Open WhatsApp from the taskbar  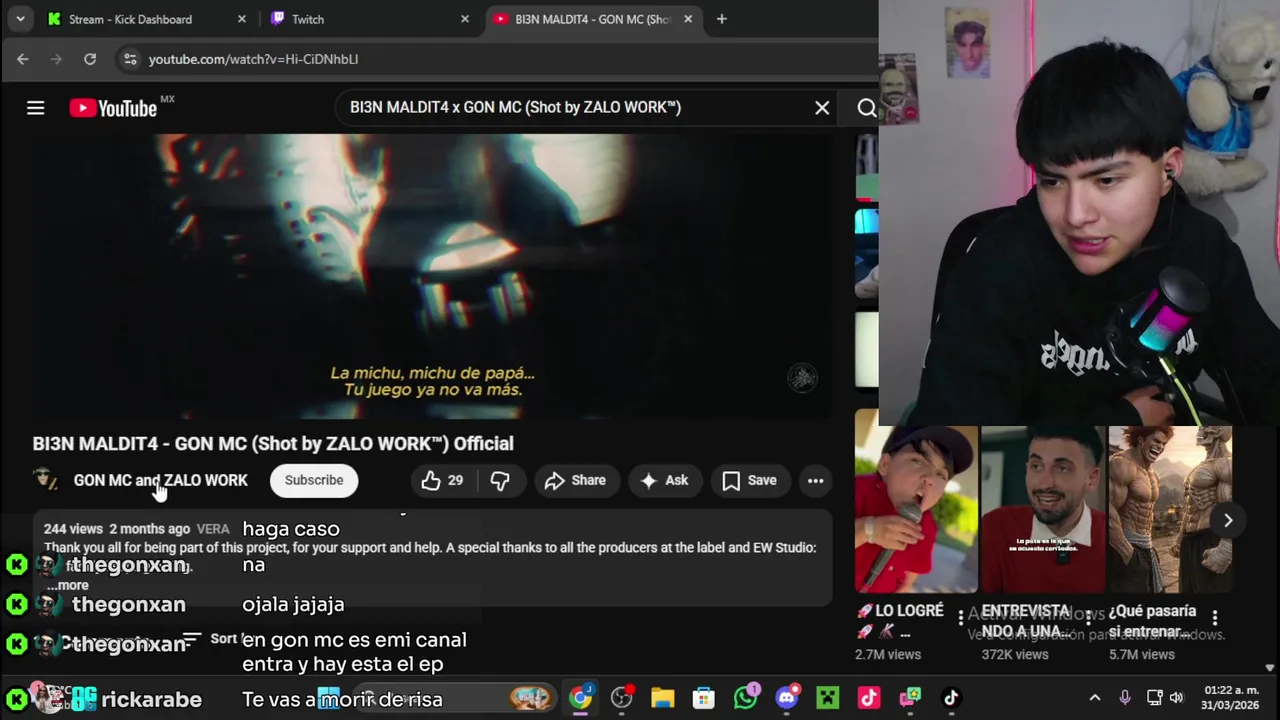point(746,698)
